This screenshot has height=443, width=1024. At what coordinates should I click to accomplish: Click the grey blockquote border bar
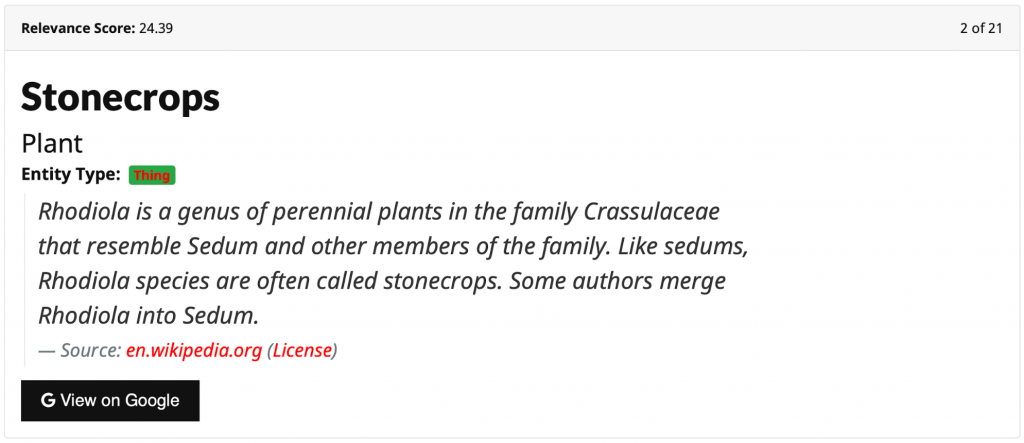(24, 280)
